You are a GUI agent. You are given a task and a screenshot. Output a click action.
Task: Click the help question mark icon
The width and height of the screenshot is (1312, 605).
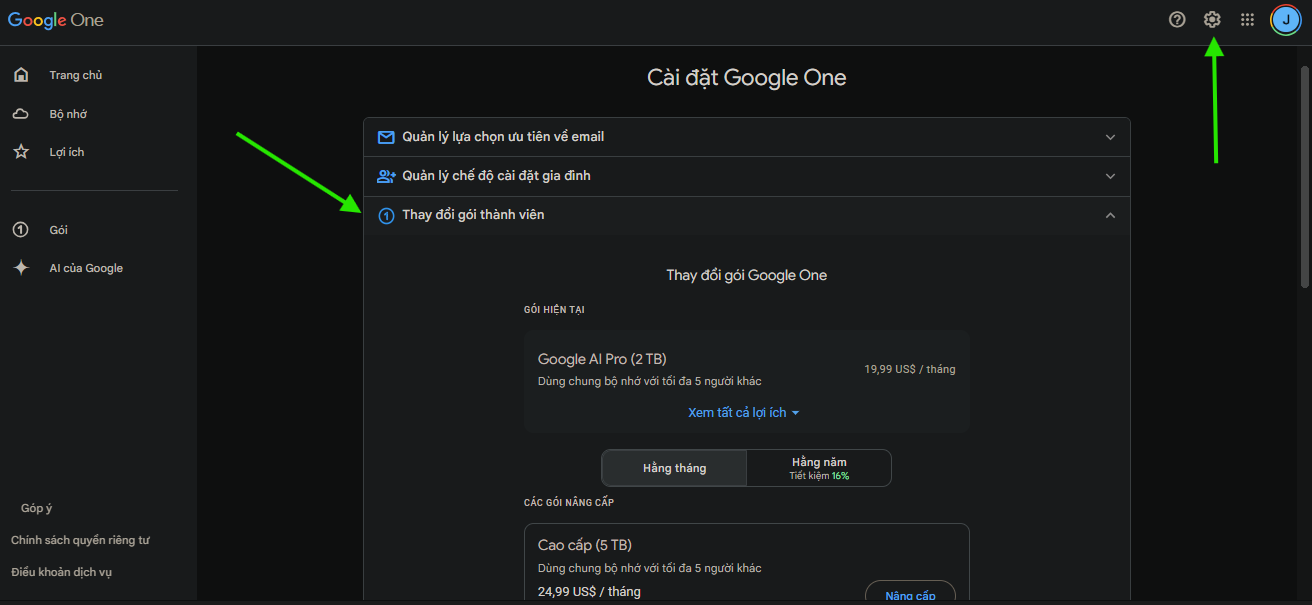1177,19
